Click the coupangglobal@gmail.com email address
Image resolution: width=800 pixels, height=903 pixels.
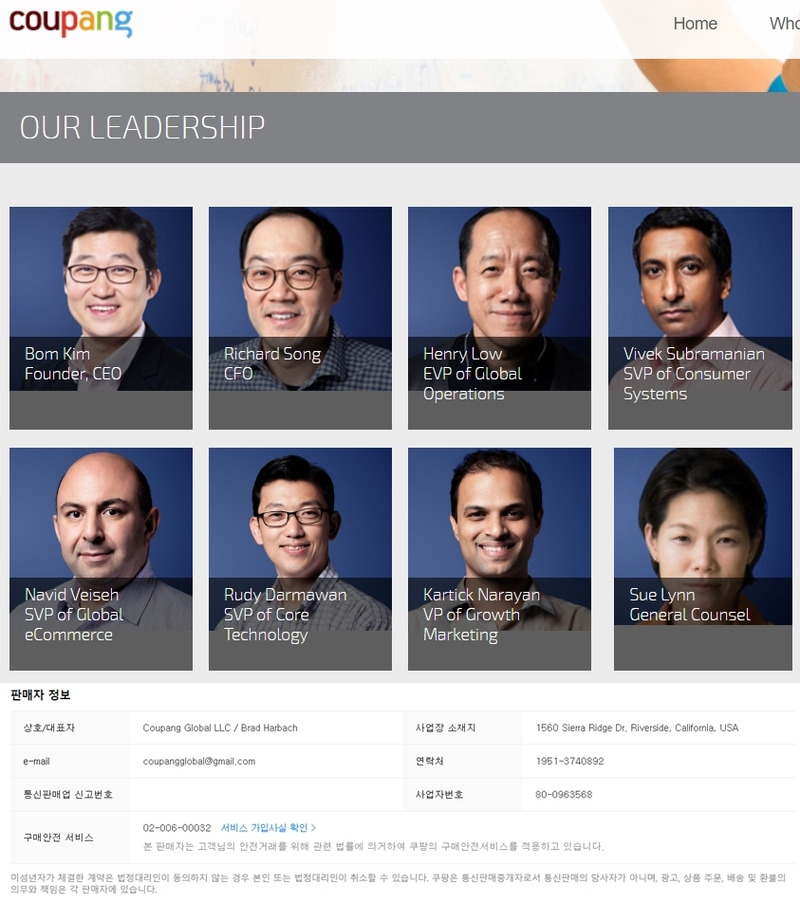199,761
